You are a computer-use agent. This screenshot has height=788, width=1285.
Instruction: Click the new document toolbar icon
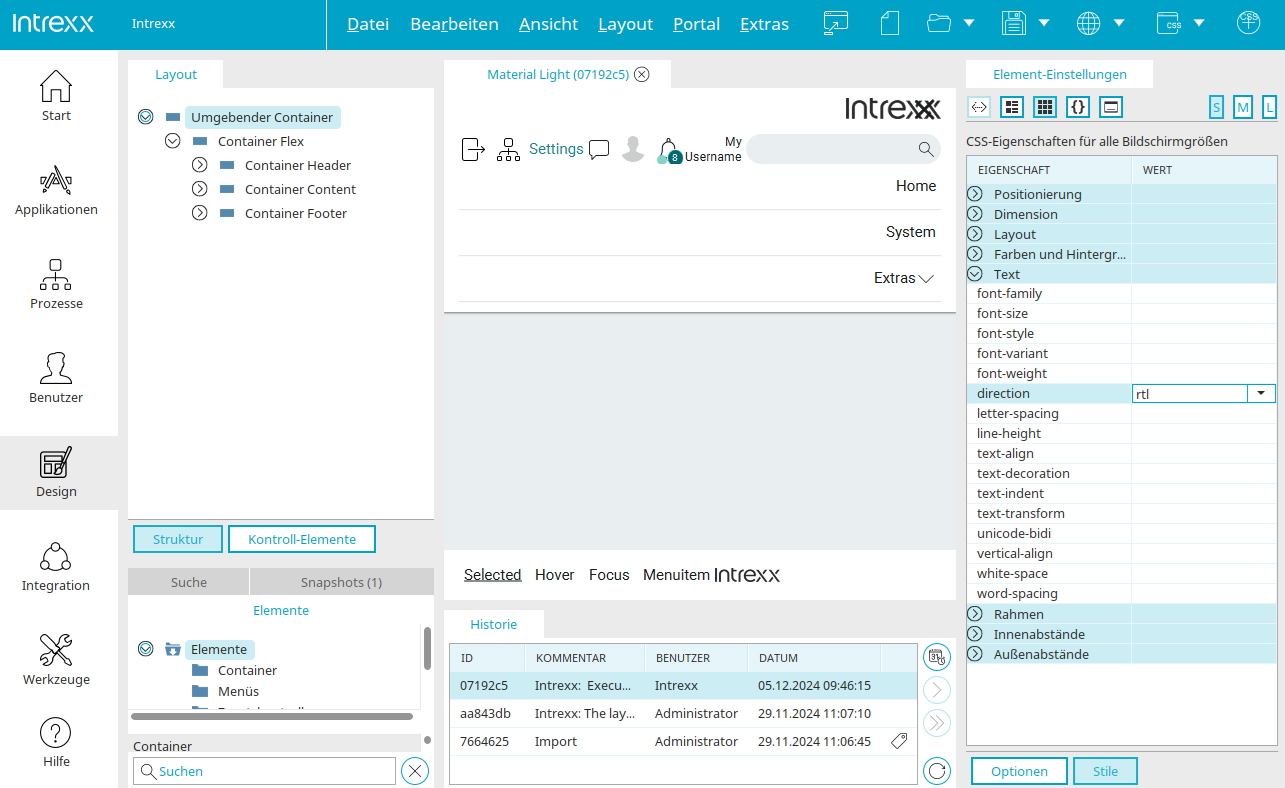pyautogui.click(x=890, y=24)
